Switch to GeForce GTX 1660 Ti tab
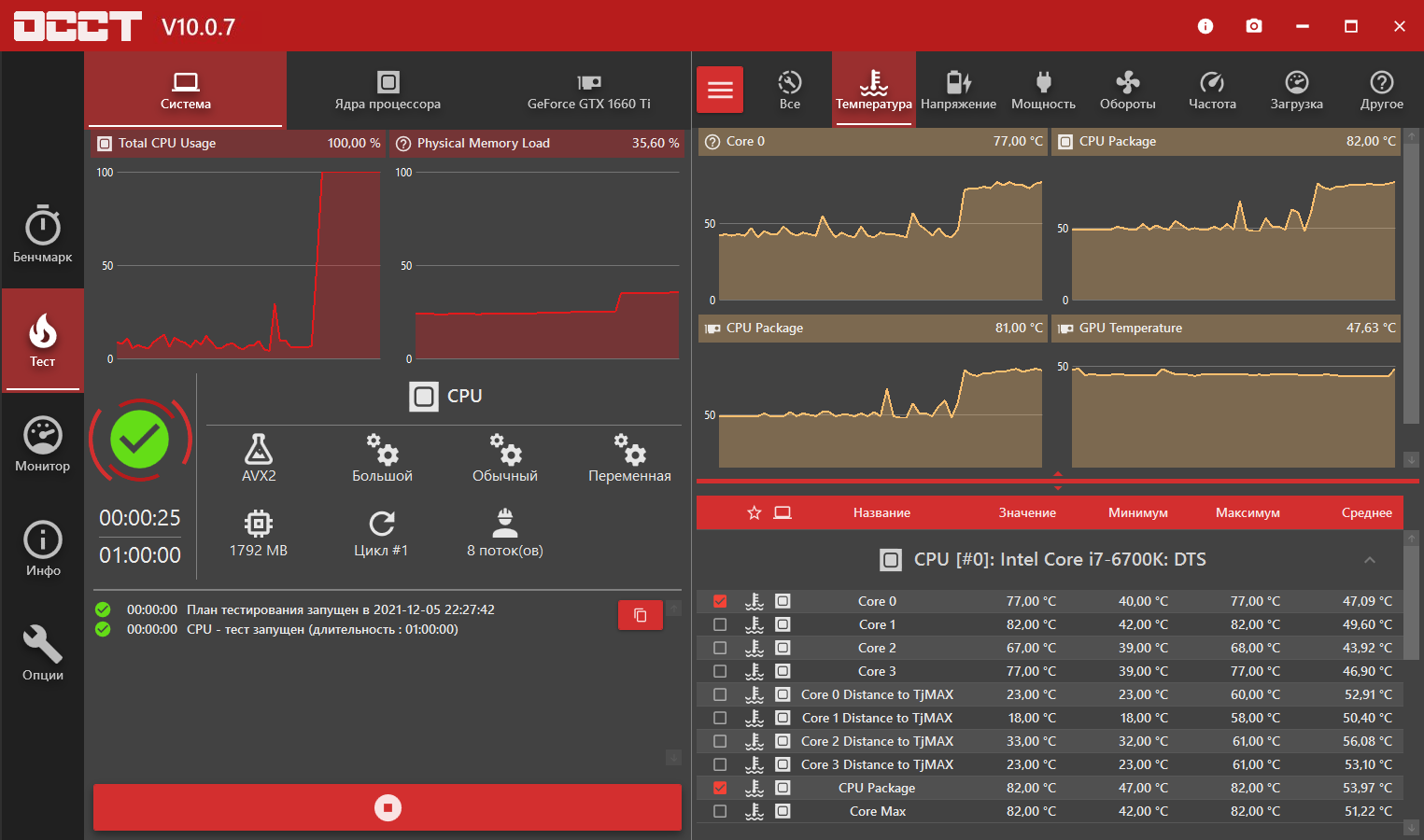The image size is (1424, 840). 589,90
